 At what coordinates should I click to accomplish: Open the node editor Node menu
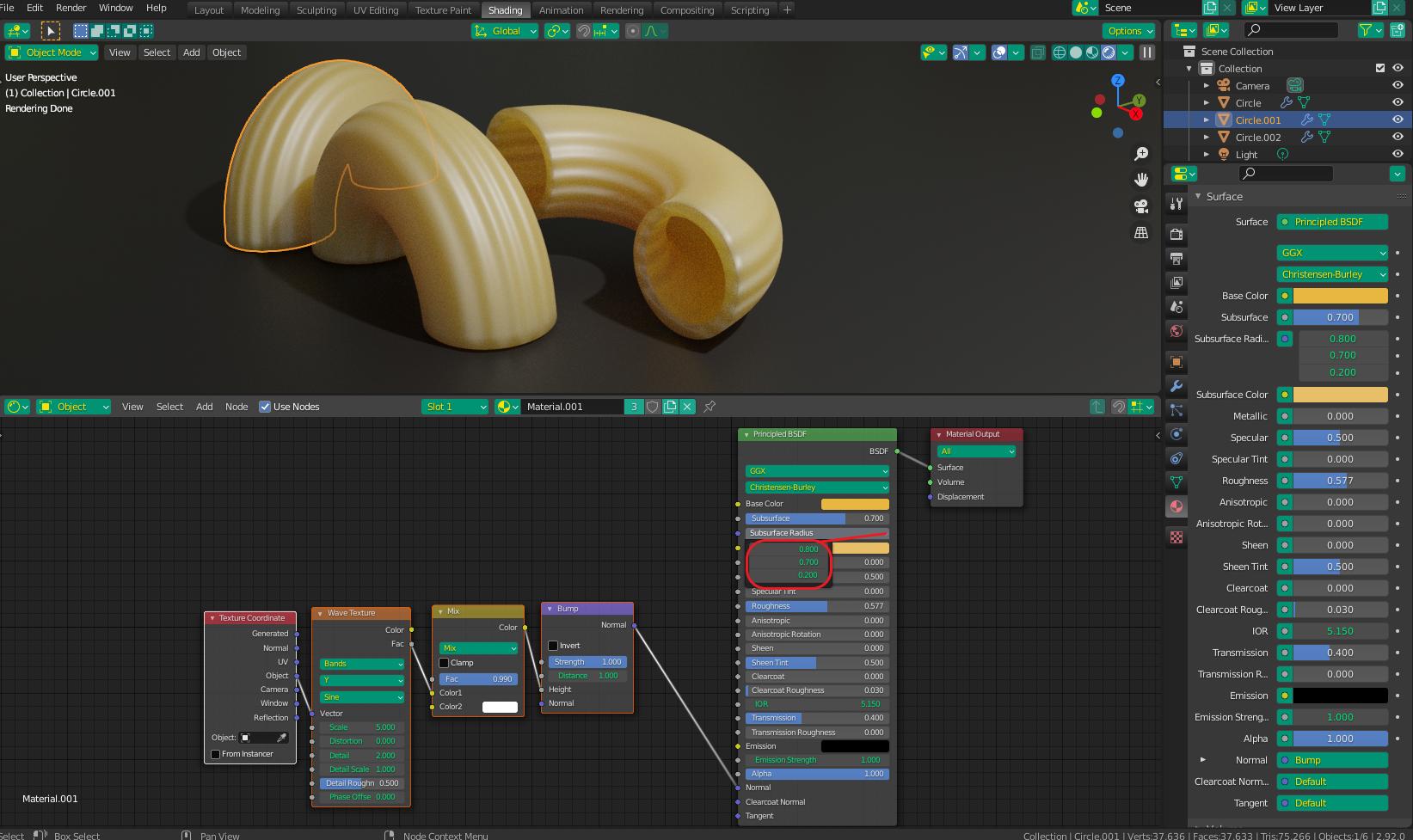click(237, 407)
